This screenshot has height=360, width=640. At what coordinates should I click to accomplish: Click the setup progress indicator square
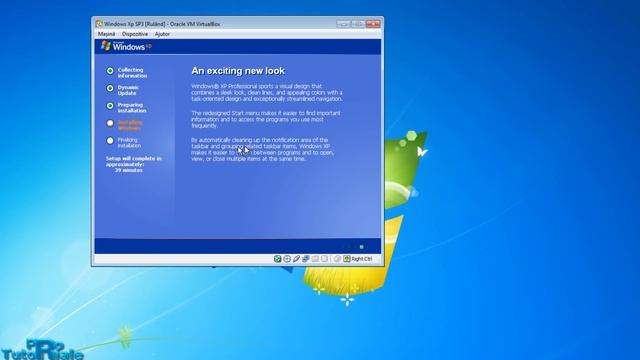tap(361, 247)
